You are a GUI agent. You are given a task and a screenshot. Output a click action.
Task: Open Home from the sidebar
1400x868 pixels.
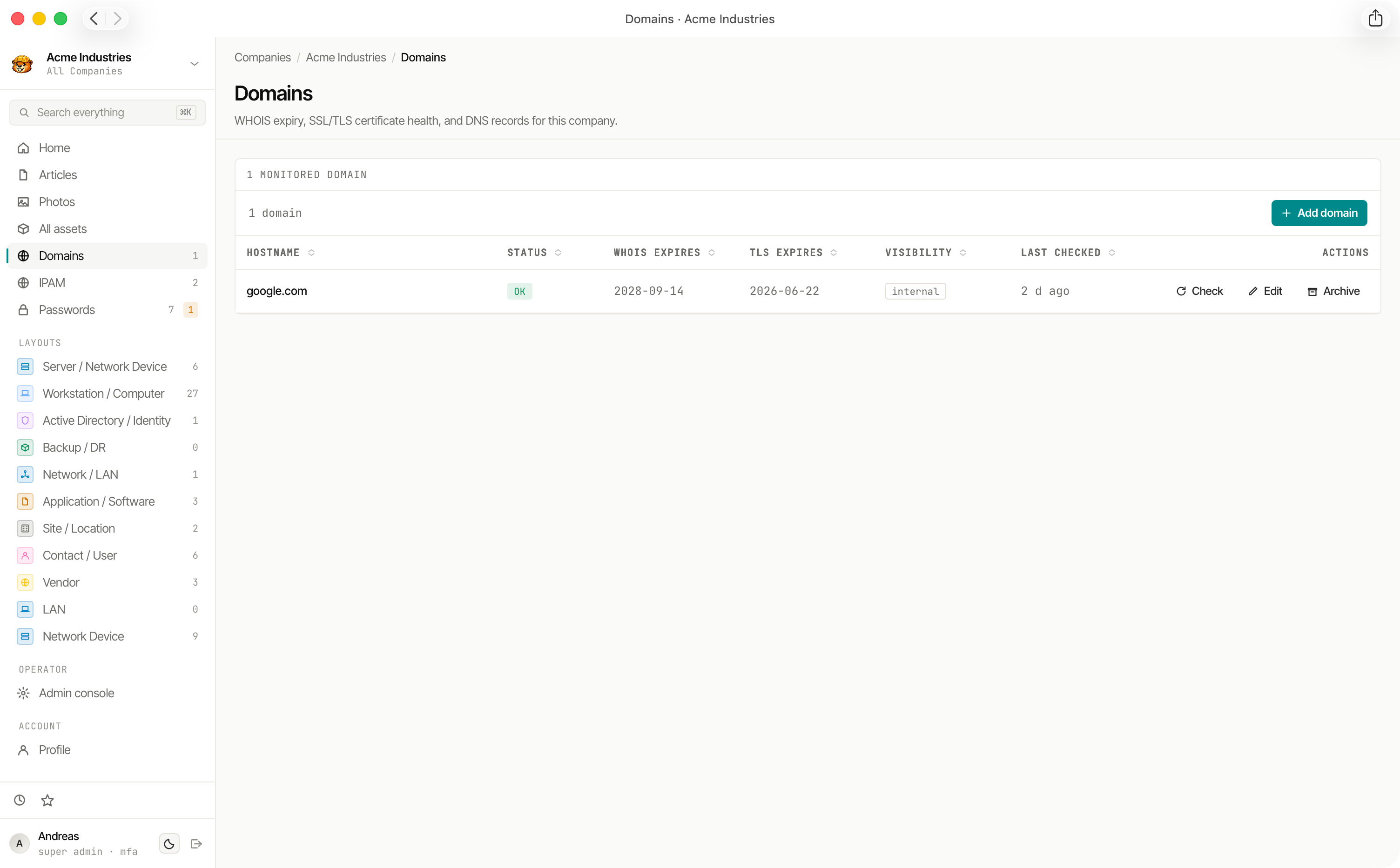(x=108, y=148)
